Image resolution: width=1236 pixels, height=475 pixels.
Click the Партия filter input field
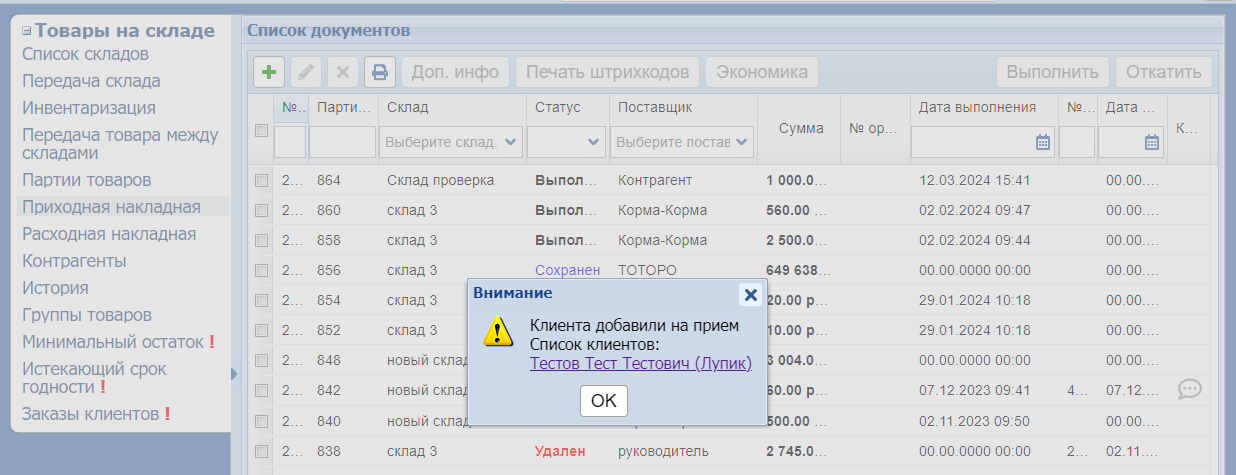click(x=342, y=142)
